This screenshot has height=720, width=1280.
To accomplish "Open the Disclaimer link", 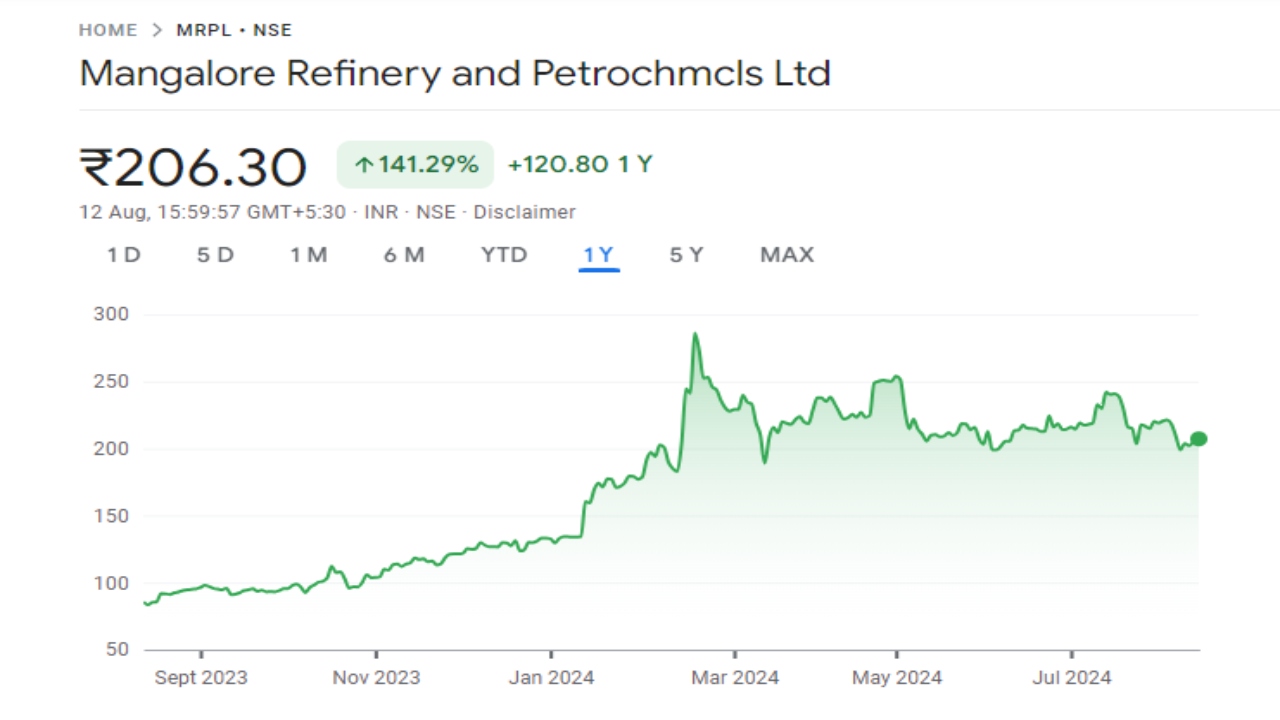I will pyautogui.click(x=524, y=212).
